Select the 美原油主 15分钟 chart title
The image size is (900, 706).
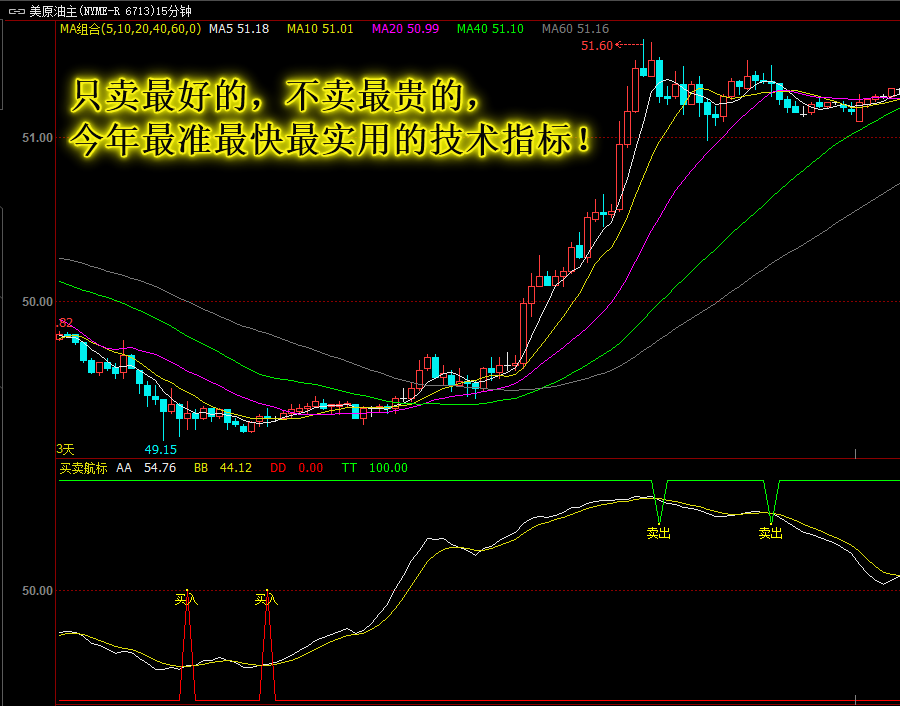(x=110, y=12)
